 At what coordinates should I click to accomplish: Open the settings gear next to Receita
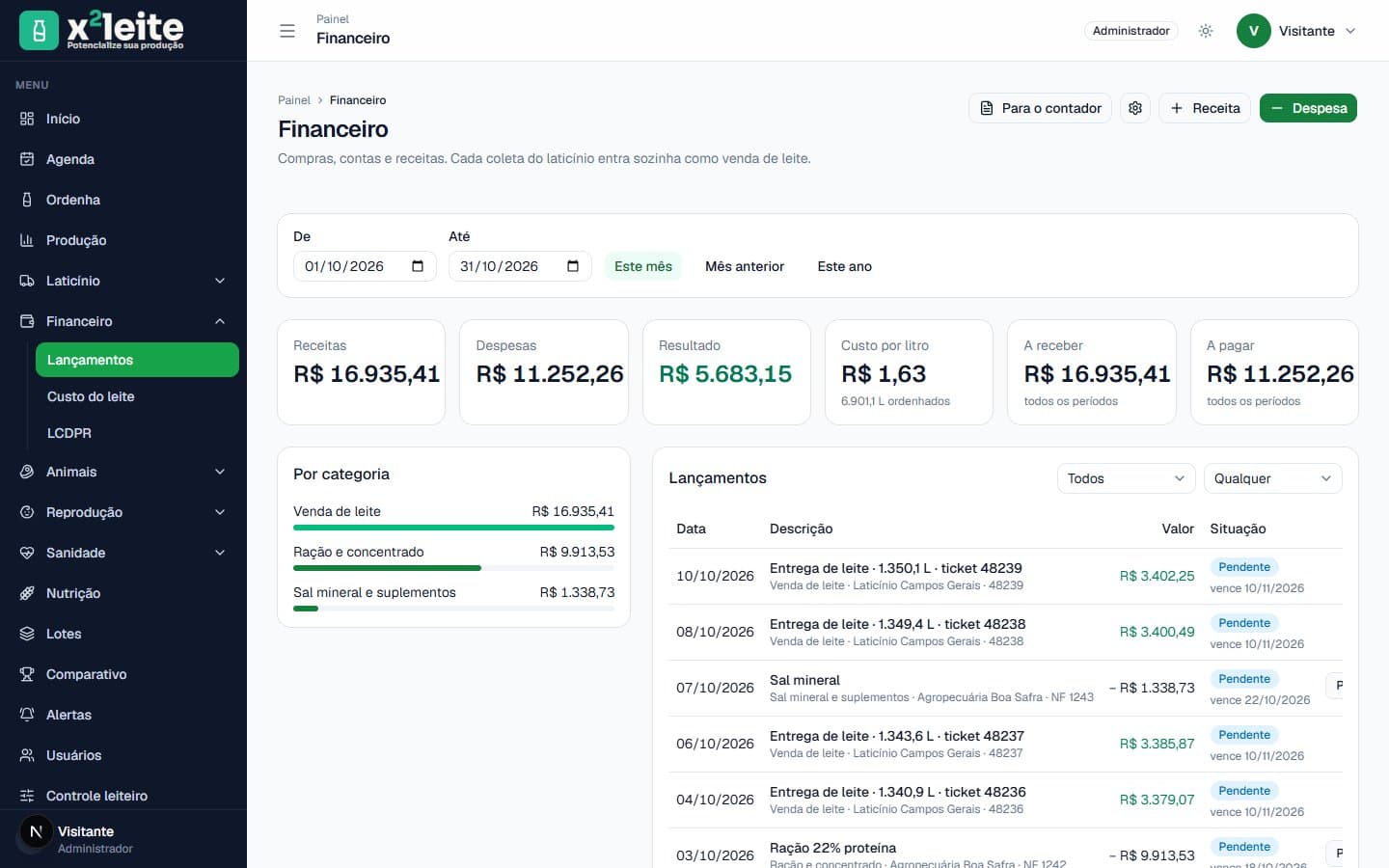pos(1135,108)
